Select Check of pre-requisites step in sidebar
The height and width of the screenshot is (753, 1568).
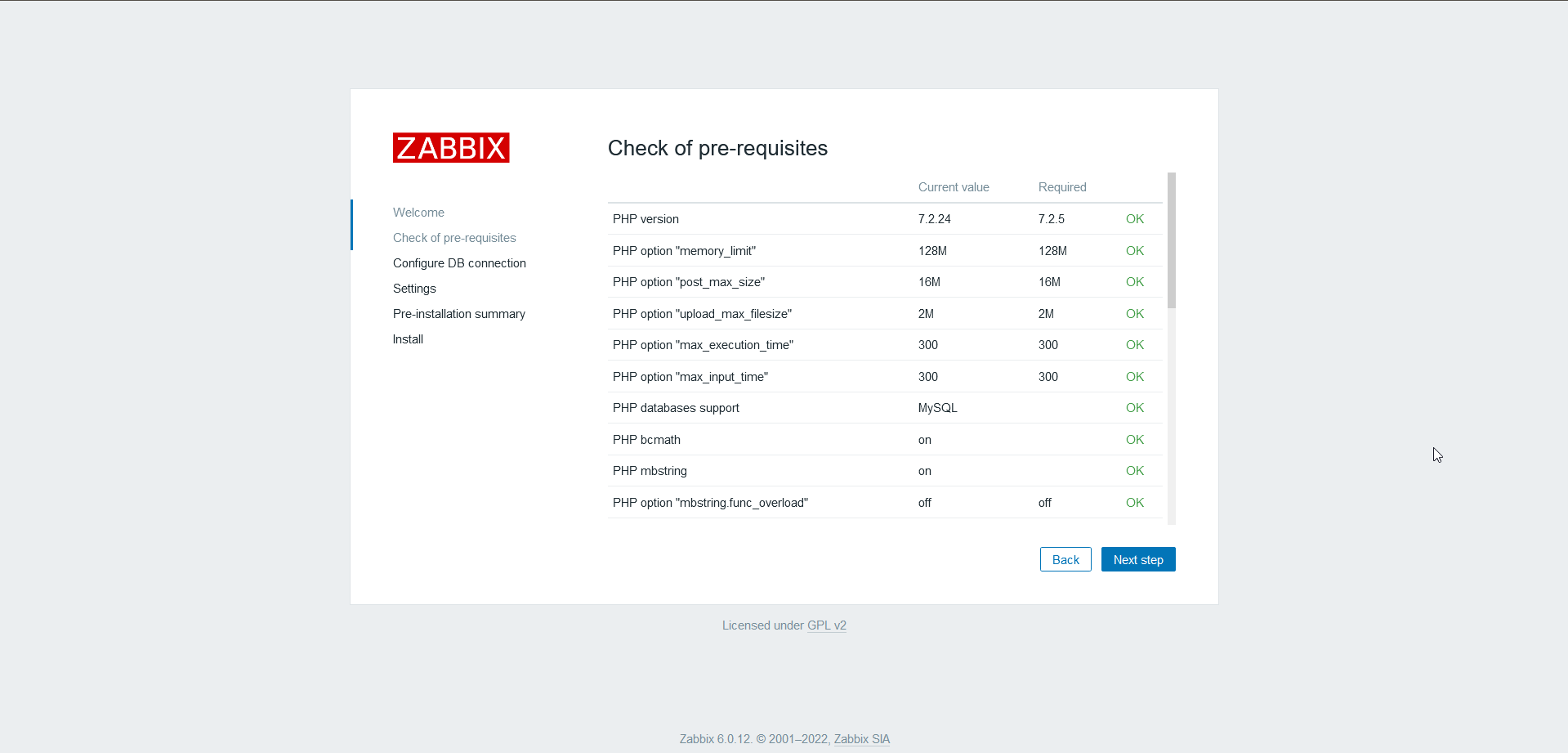[x=454, y=238]
